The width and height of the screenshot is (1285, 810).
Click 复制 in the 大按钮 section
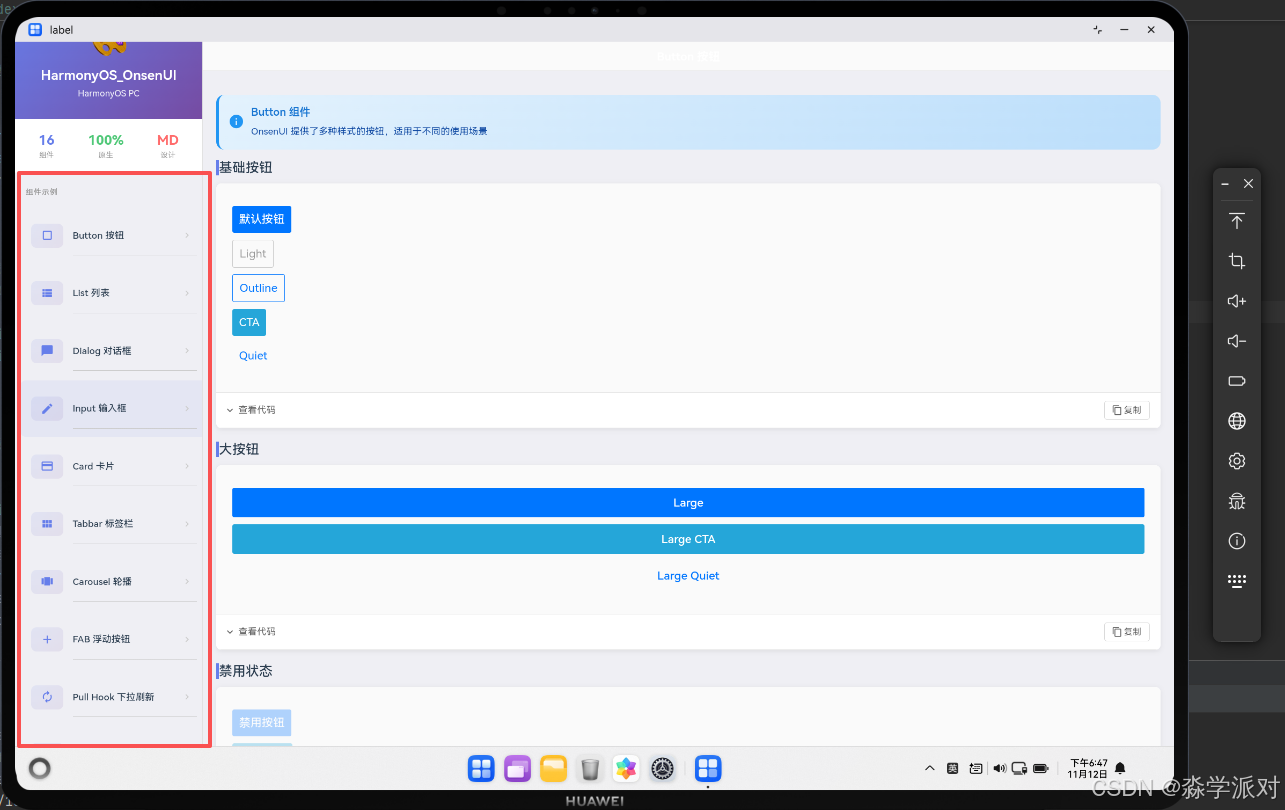coord(1127,632)
